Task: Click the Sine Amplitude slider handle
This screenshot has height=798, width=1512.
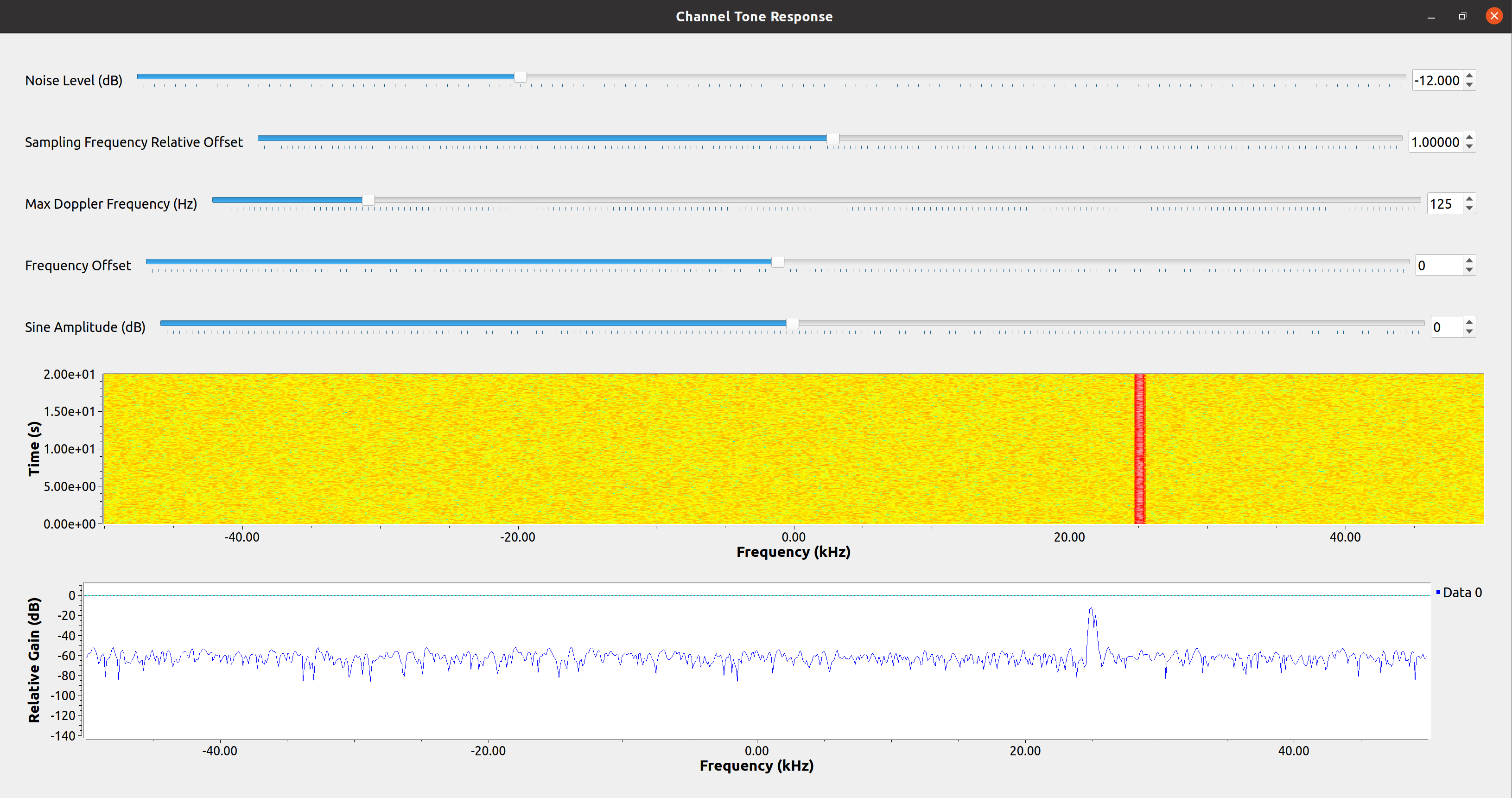Action: (x=793, y=324)
